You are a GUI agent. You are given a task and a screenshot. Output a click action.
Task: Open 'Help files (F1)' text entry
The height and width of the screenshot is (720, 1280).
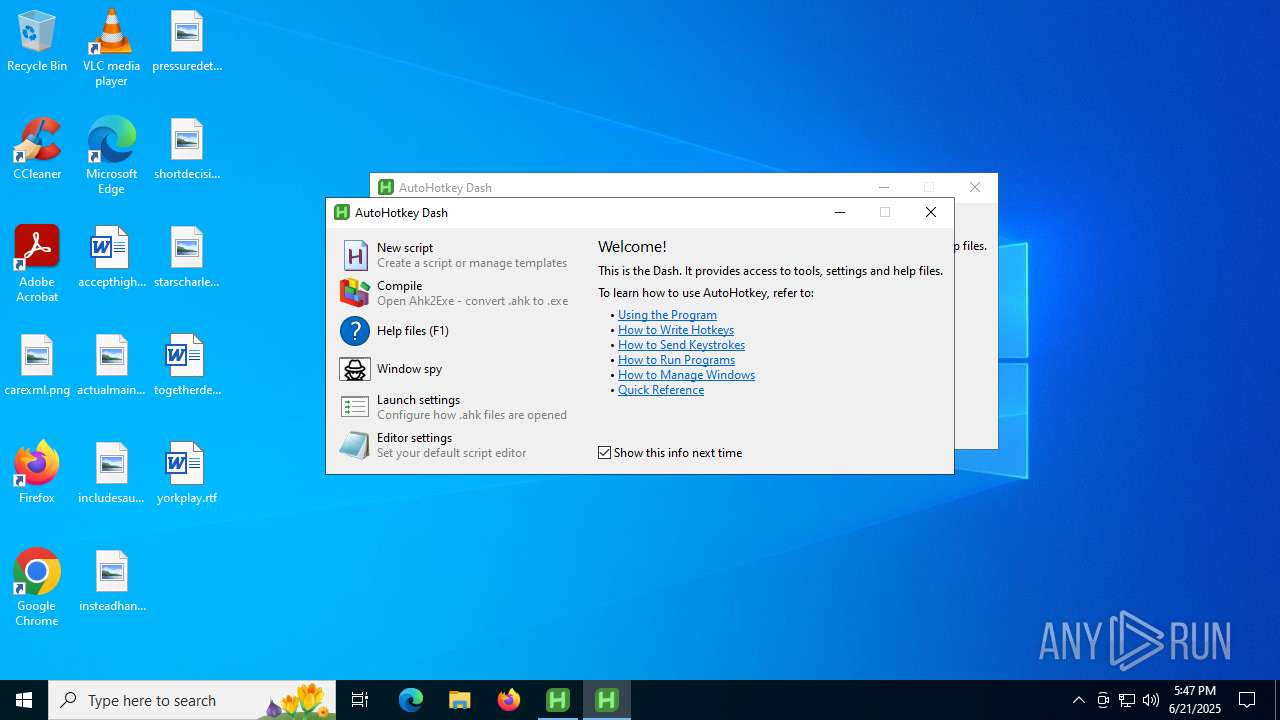point(413,331)
